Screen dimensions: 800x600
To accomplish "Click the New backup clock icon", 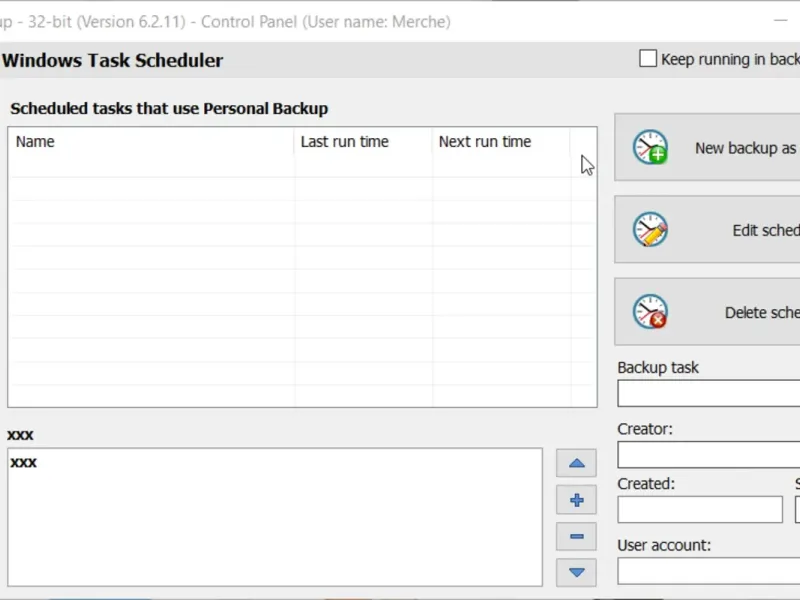I will point(650,148).
